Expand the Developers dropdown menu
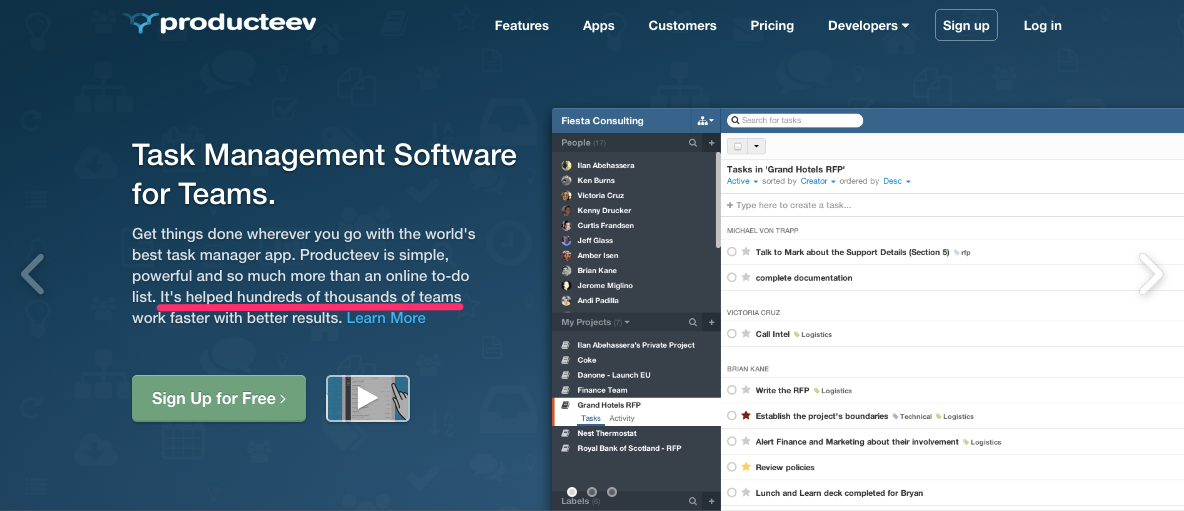The image size is (1184, 511). pos(868,26)
